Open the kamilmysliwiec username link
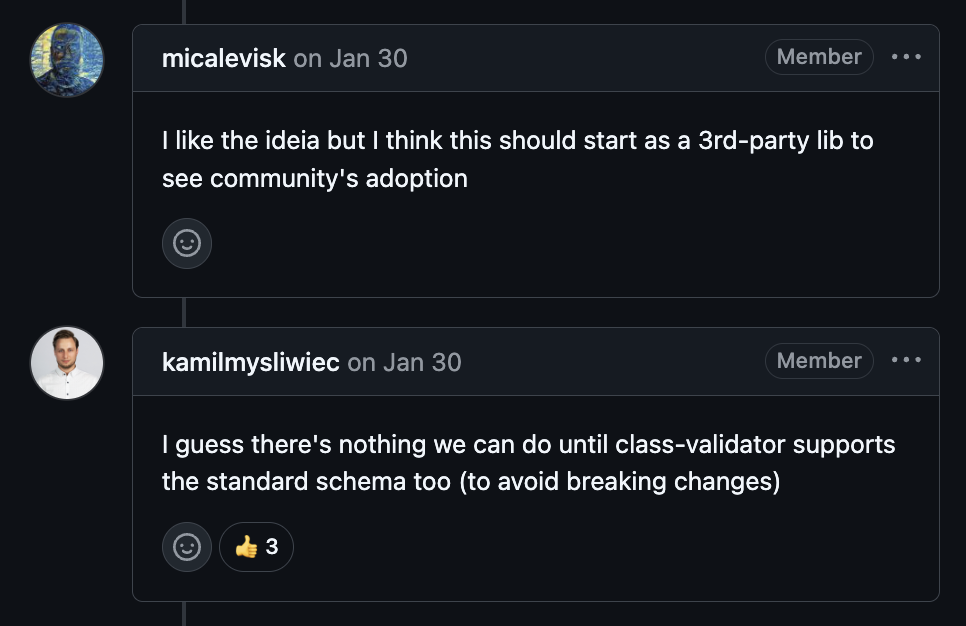This screenshot has width=966, height=626. click(x=251, y=362)
